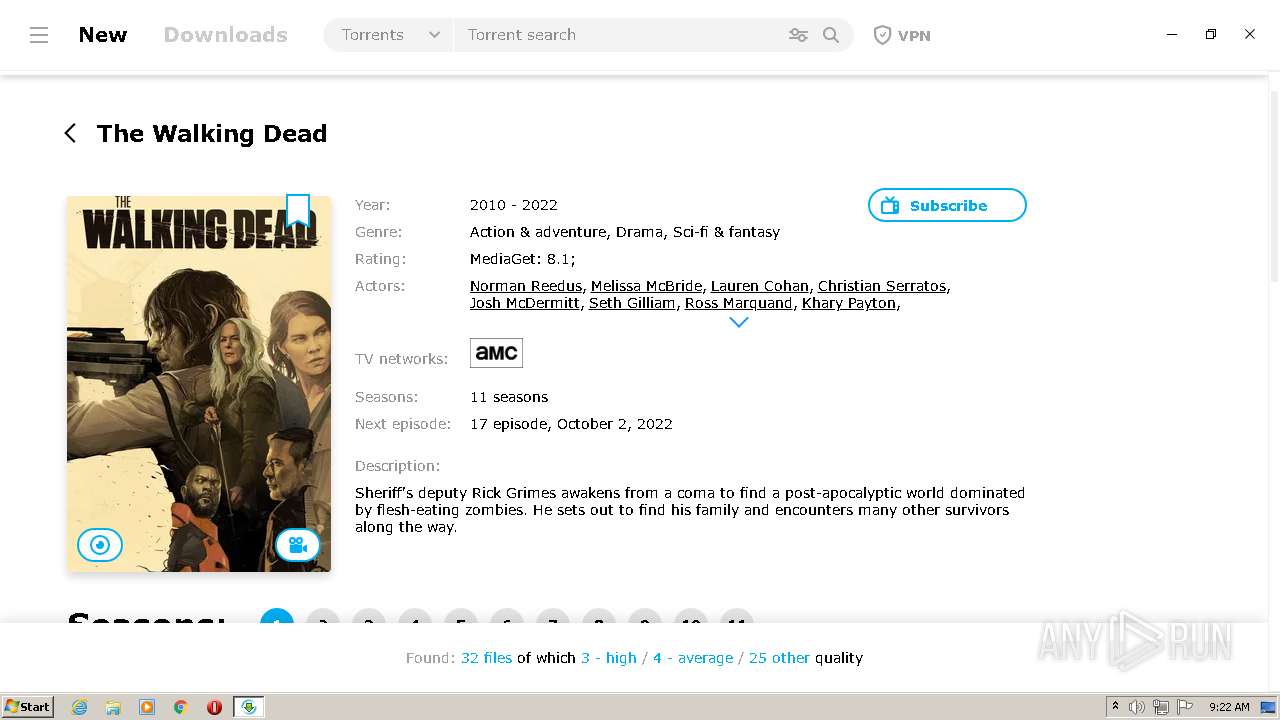Open actor Seth Gilliam link
Screen dimensions: 1280x720
click(x=632, y=303)
